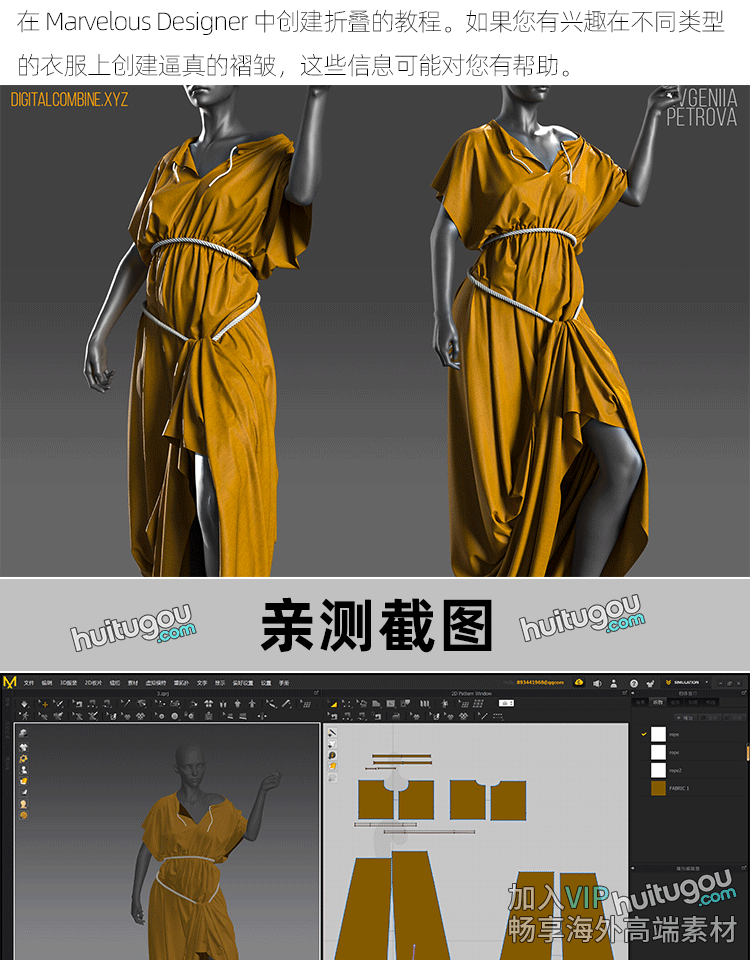
Task: Pop out the object browser panel
Action: pyautogui.click(x=743, y=693)
